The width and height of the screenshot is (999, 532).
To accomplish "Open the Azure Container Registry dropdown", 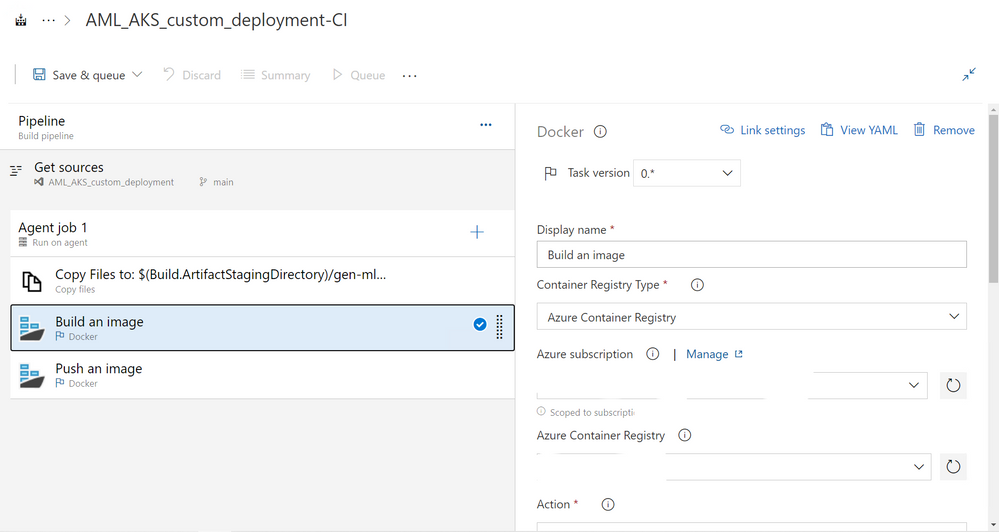I will 734,467.
